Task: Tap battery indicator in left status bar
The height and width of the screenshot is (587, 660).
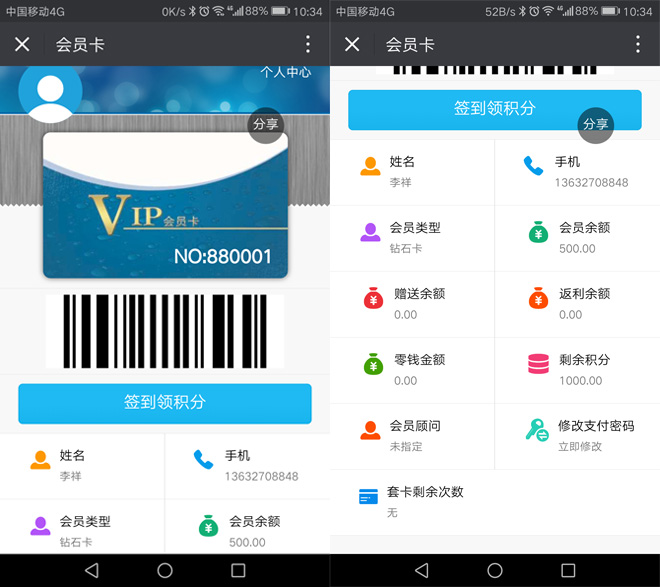Action: 280,11
